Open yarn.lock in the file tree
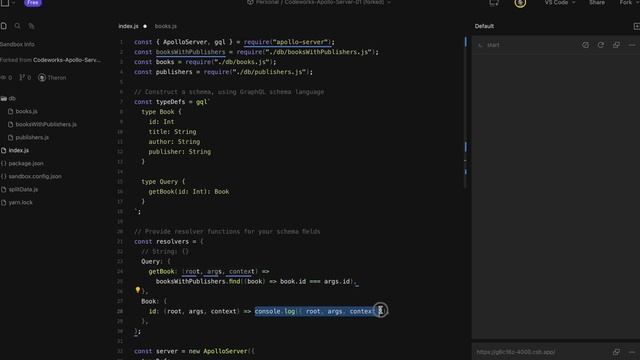640x360 pixels. pos(20,202)
